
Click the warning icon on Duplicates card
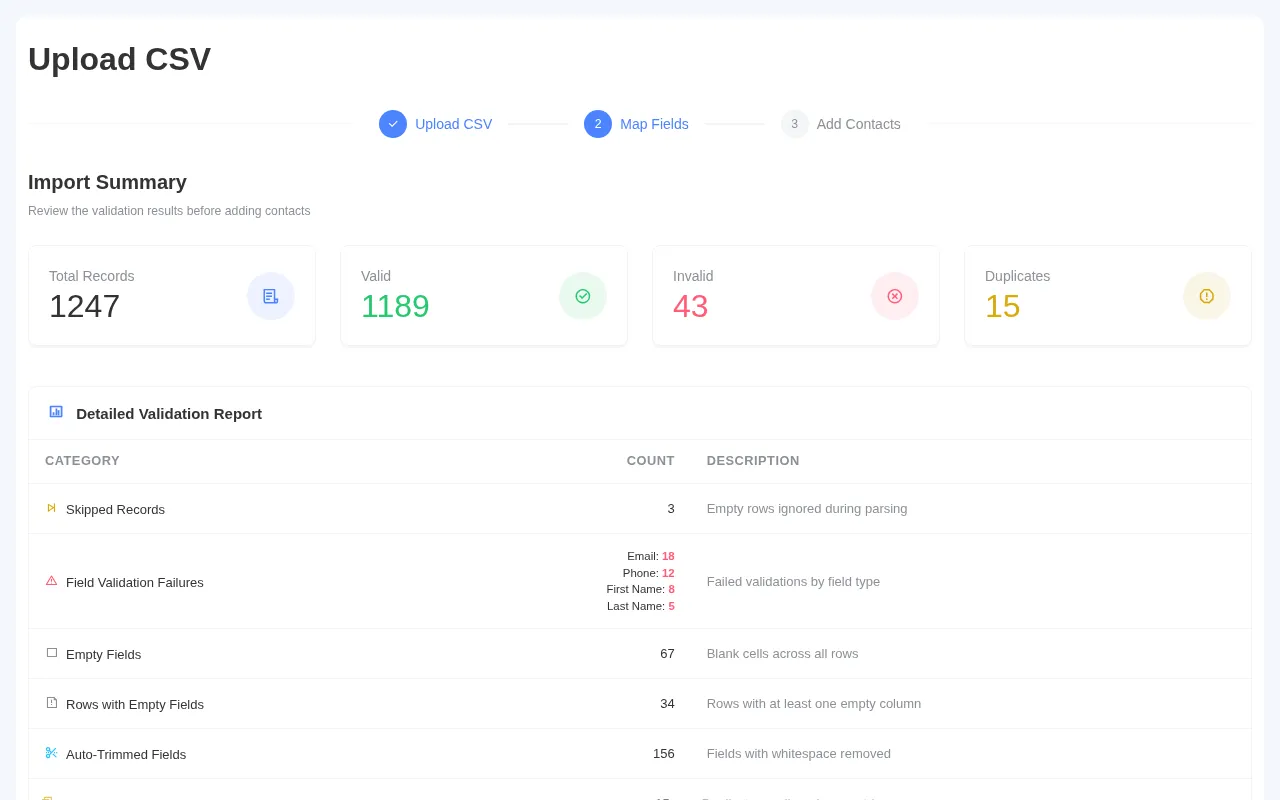(x=1207, y=296)
